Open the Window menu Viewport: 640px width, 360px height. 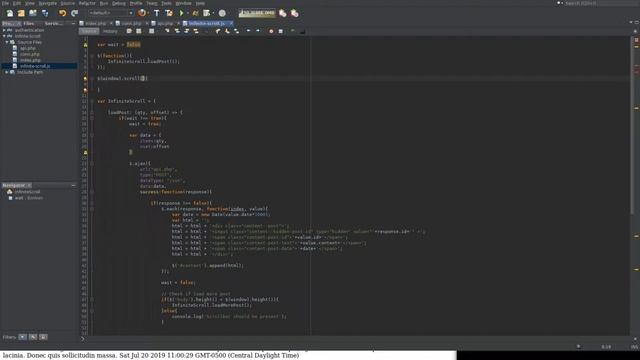pyautogui.click(x=183, y=3)
